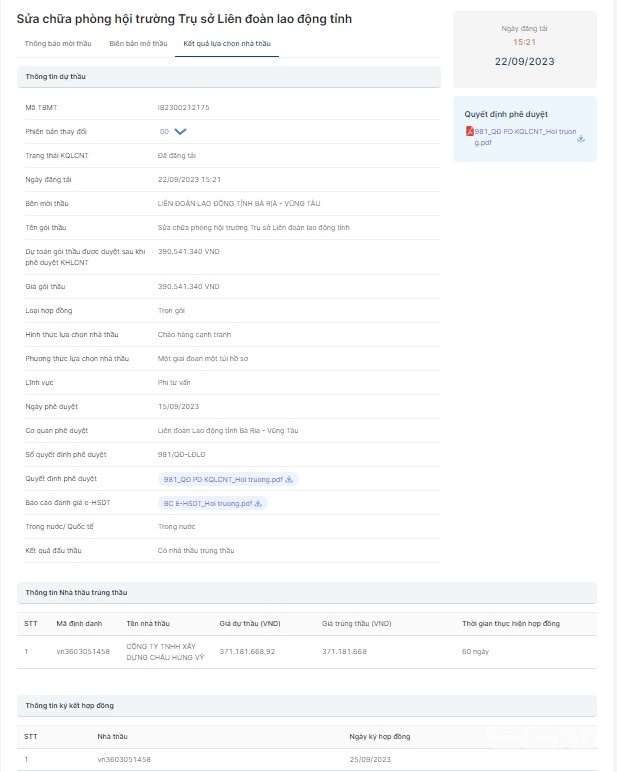This screenshot has width=617, height=772.
Task: Click the red PDF icon in sidebar
Action: [469, 131]
